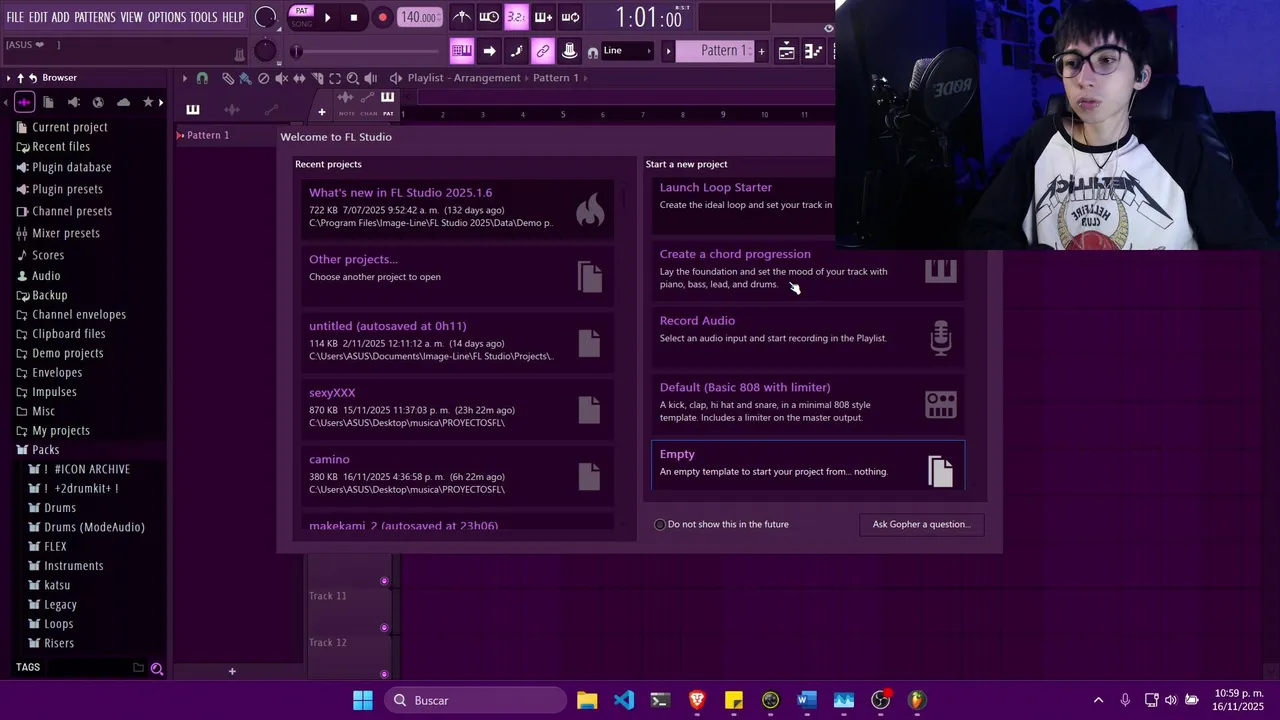Open the Playlist view icon

click(x=787, y=51)
